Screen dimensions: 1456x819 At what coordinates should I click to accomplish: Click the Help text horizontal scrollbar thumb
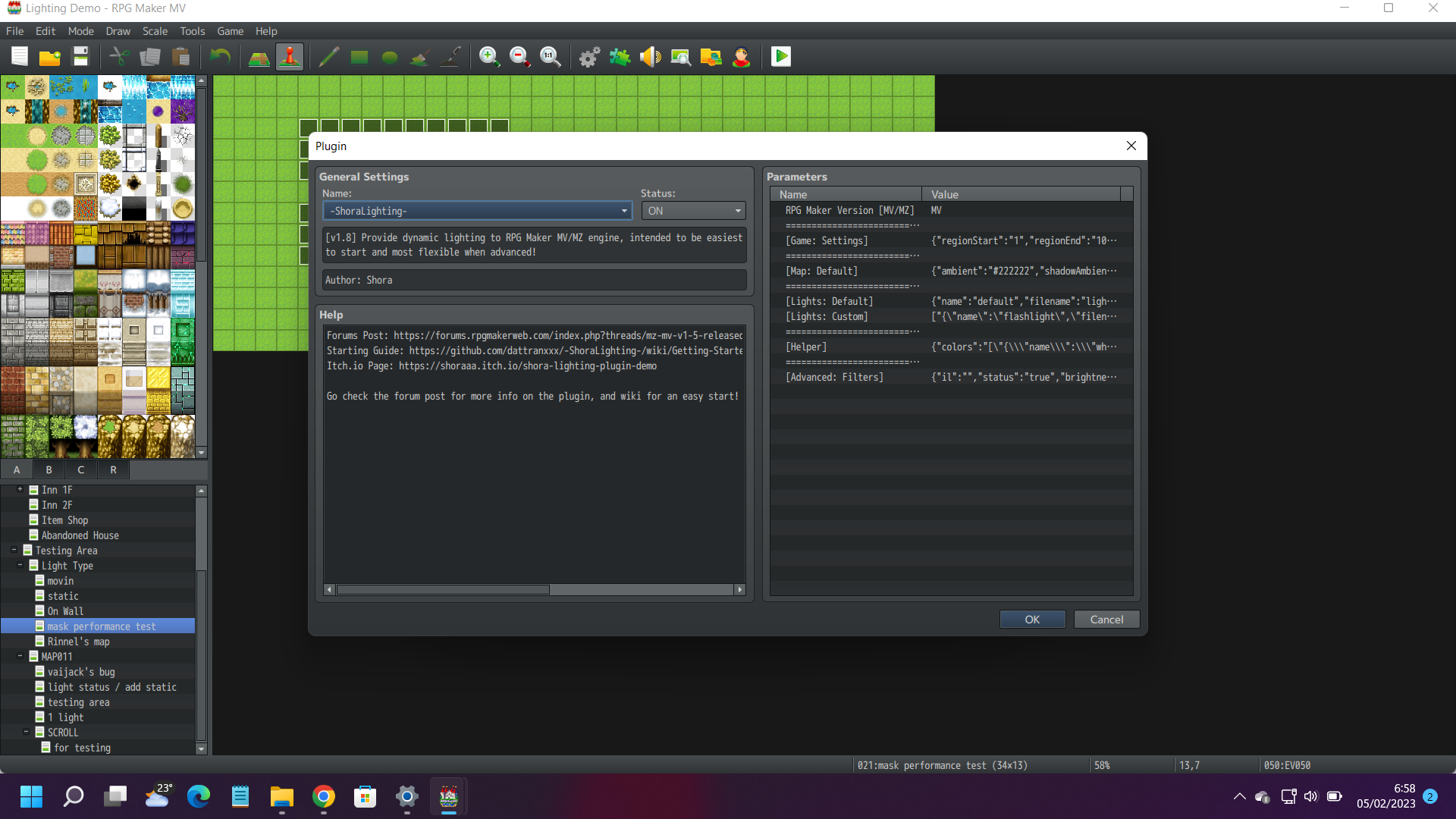[x=443, y=590]
